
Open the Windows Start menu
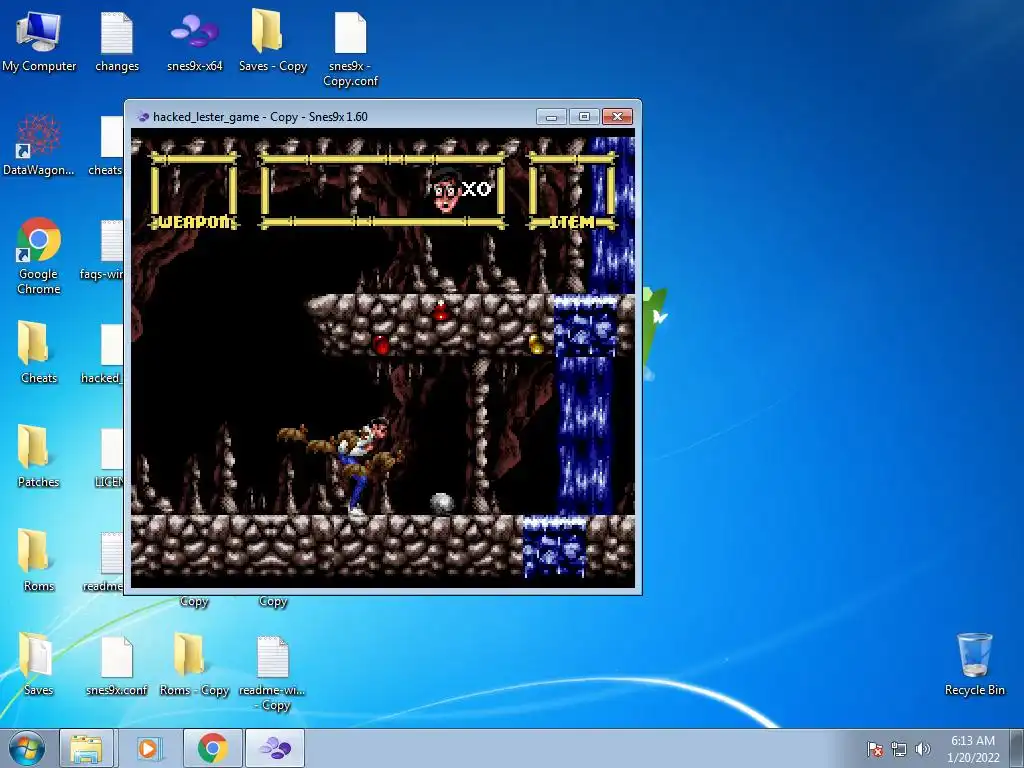coord(27,748)
